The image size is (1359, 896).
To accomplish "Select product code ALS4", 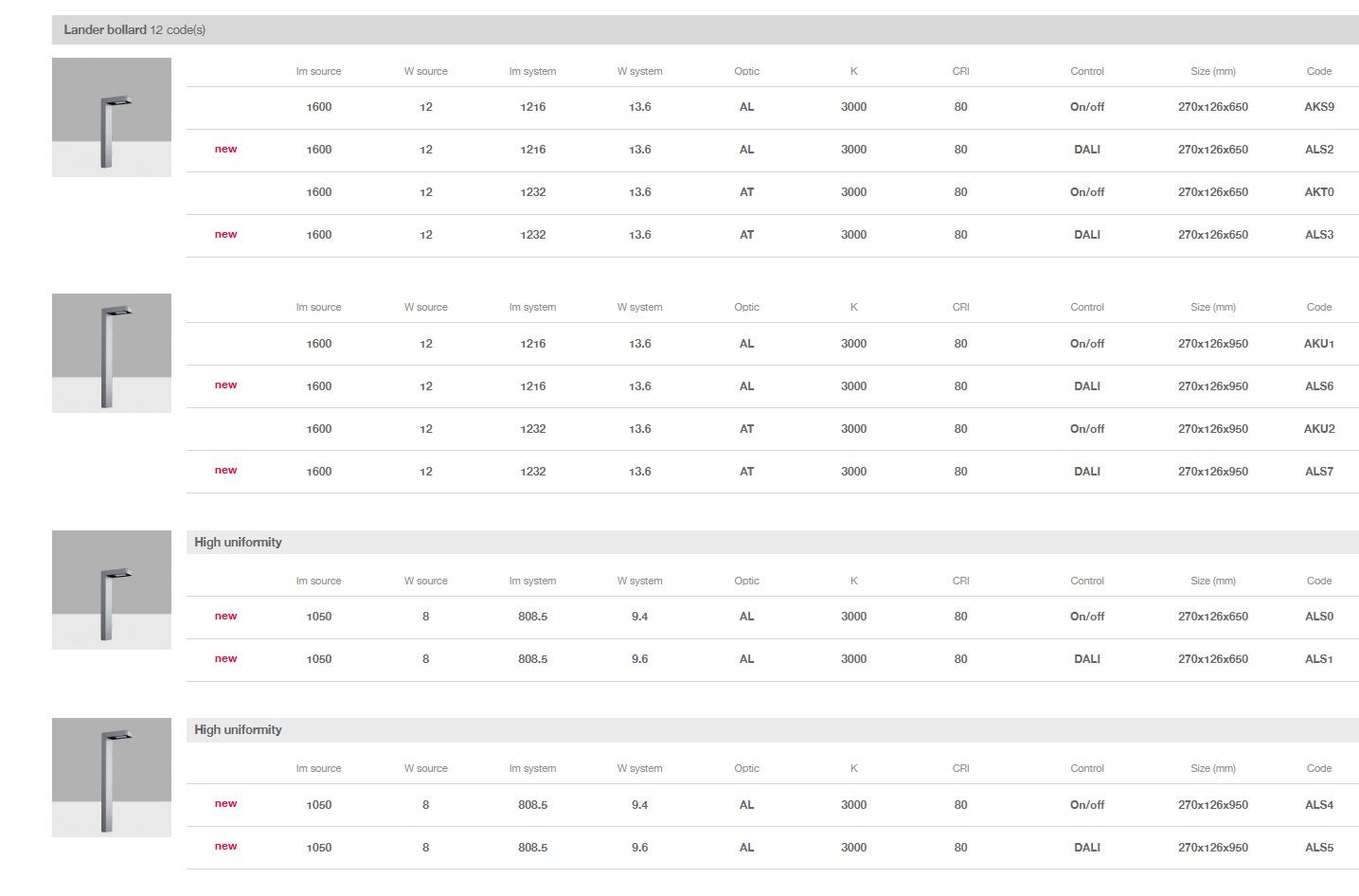I will [x=1318, y=805].
